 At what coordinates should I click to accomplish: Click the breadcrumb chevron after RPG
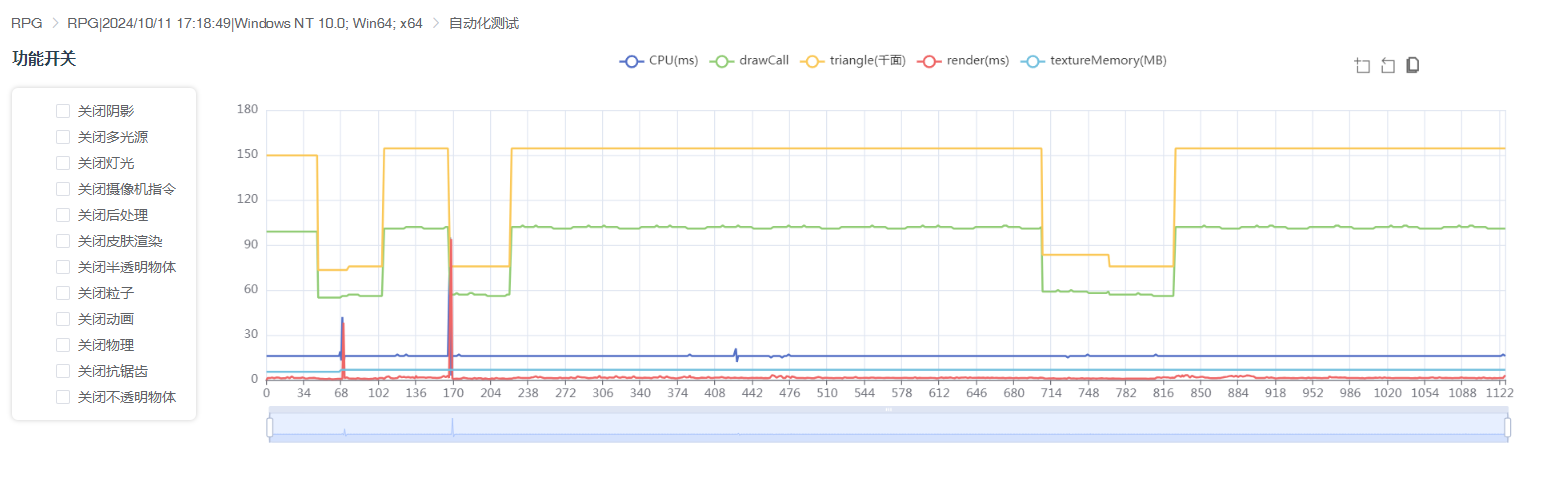(55, 23)
